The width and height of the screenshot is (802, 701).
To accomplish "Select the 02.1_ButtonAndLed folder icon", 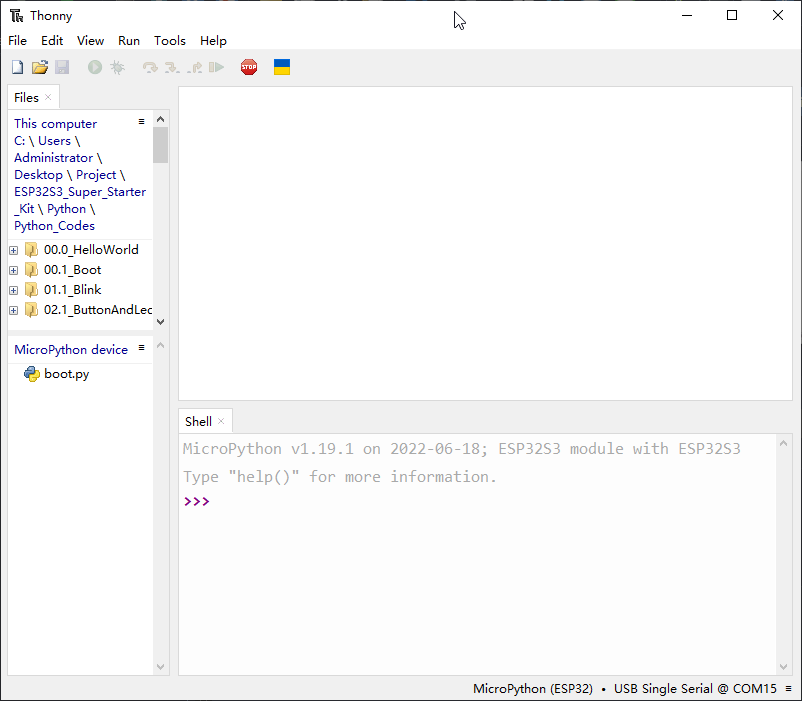I will pyautogui.click(x=32, y=310).
